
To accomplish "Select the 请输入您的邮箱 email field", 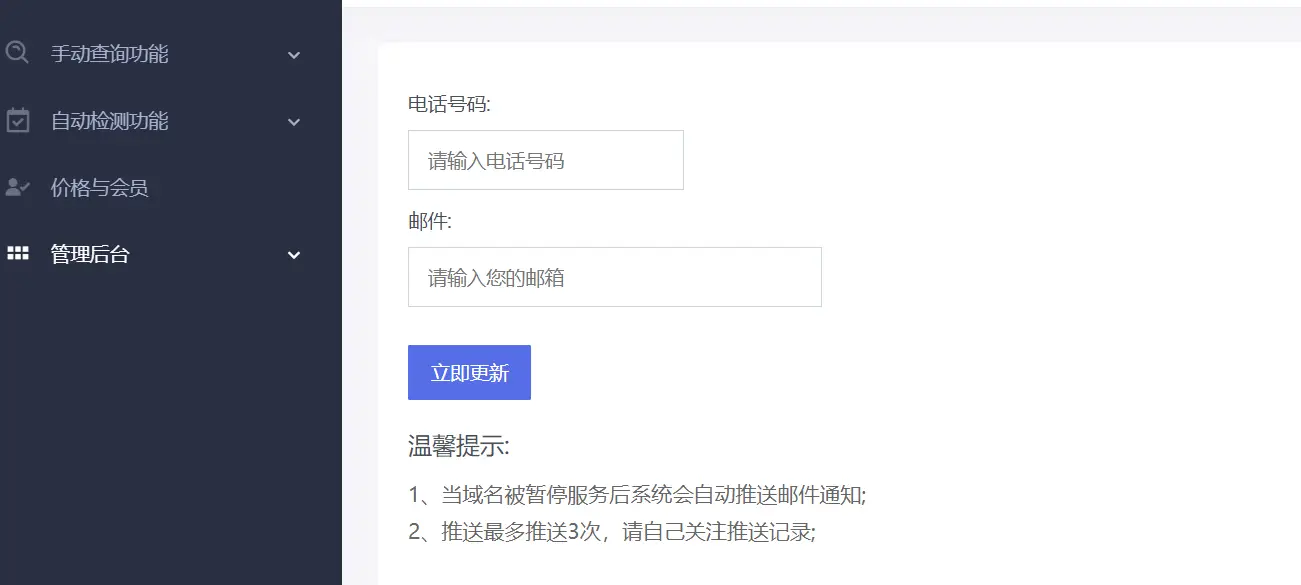I will click(613, 277).
